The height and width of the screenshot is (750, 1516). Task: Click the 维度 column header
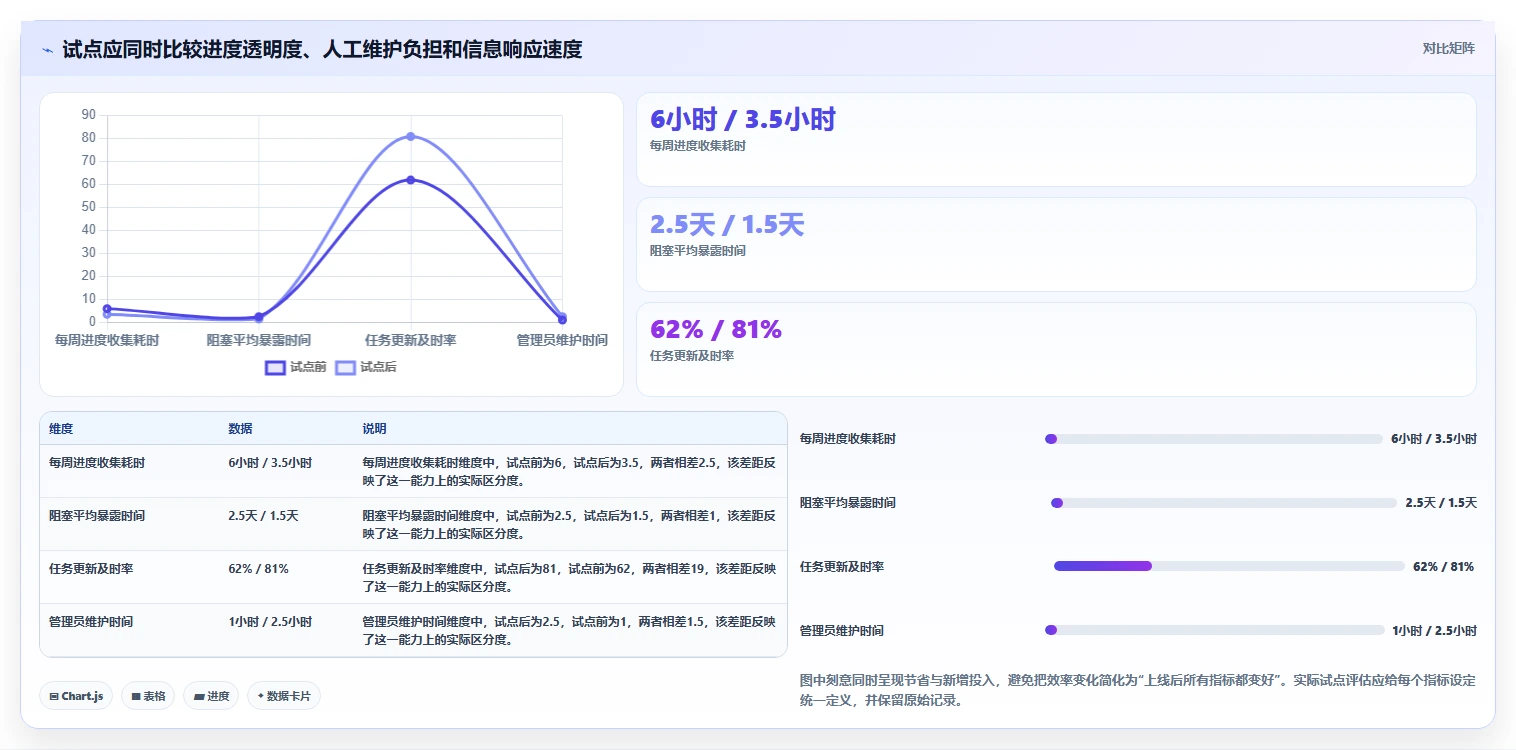[x=61, y=429]
